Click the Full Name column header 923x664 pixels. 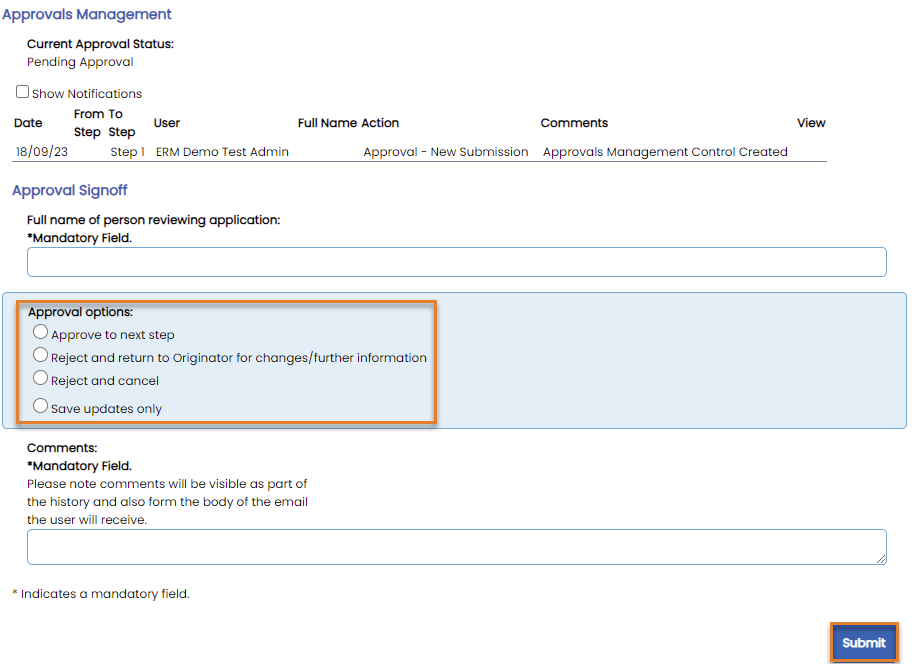coord(327,123)
